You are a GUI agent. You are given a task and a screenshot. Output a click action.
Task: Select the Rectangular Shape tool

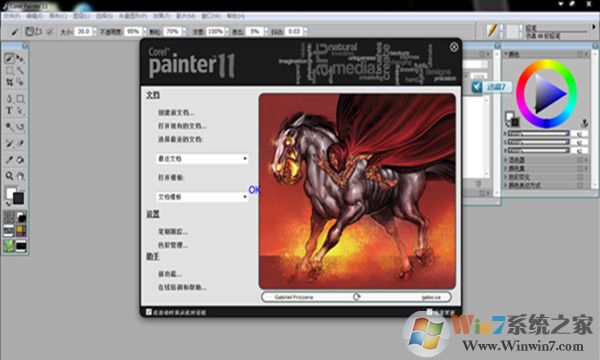click(x=20, y=99)
